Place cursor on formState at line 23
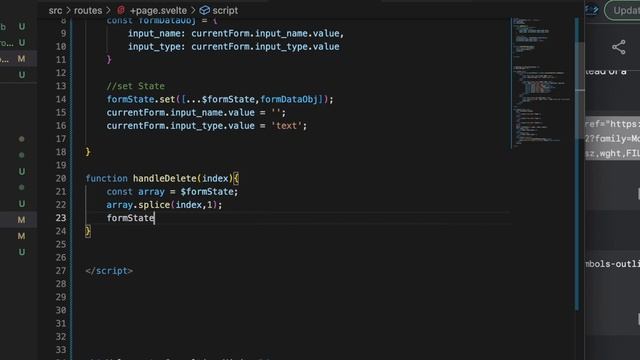The height and width of the screenshot is (360, 640). coord(131,218)
